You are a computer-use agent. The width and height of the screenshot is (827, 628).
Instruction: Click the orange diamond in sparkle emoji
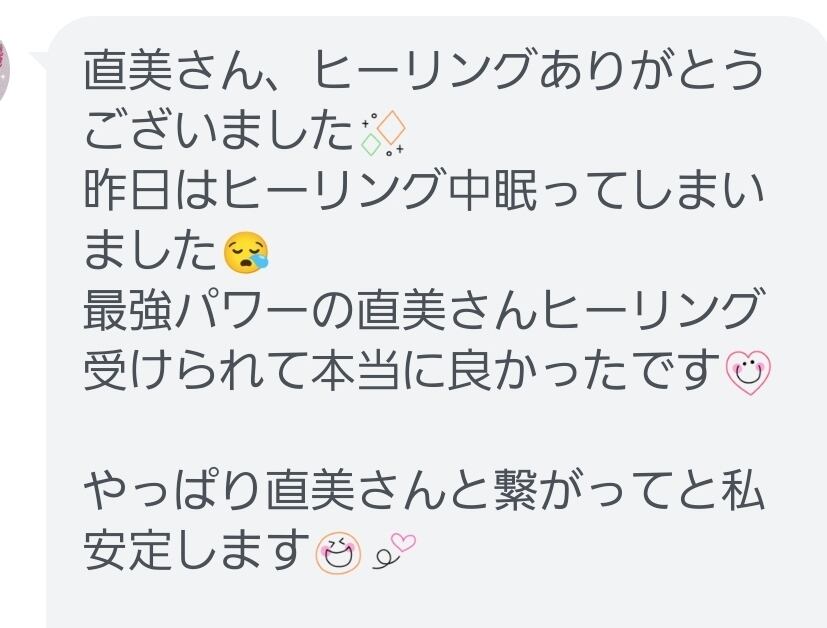[x=391, y=127]
